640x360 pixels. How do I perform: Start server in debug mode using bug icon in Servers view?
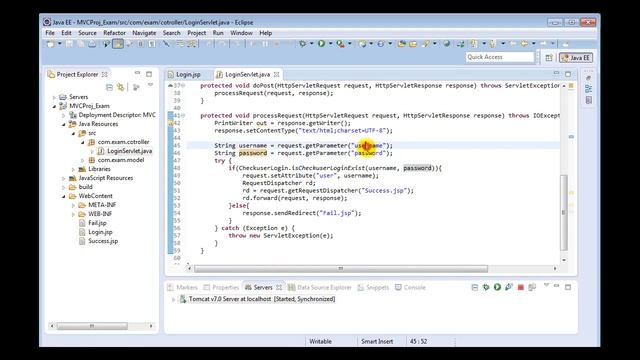coord(486,287)
